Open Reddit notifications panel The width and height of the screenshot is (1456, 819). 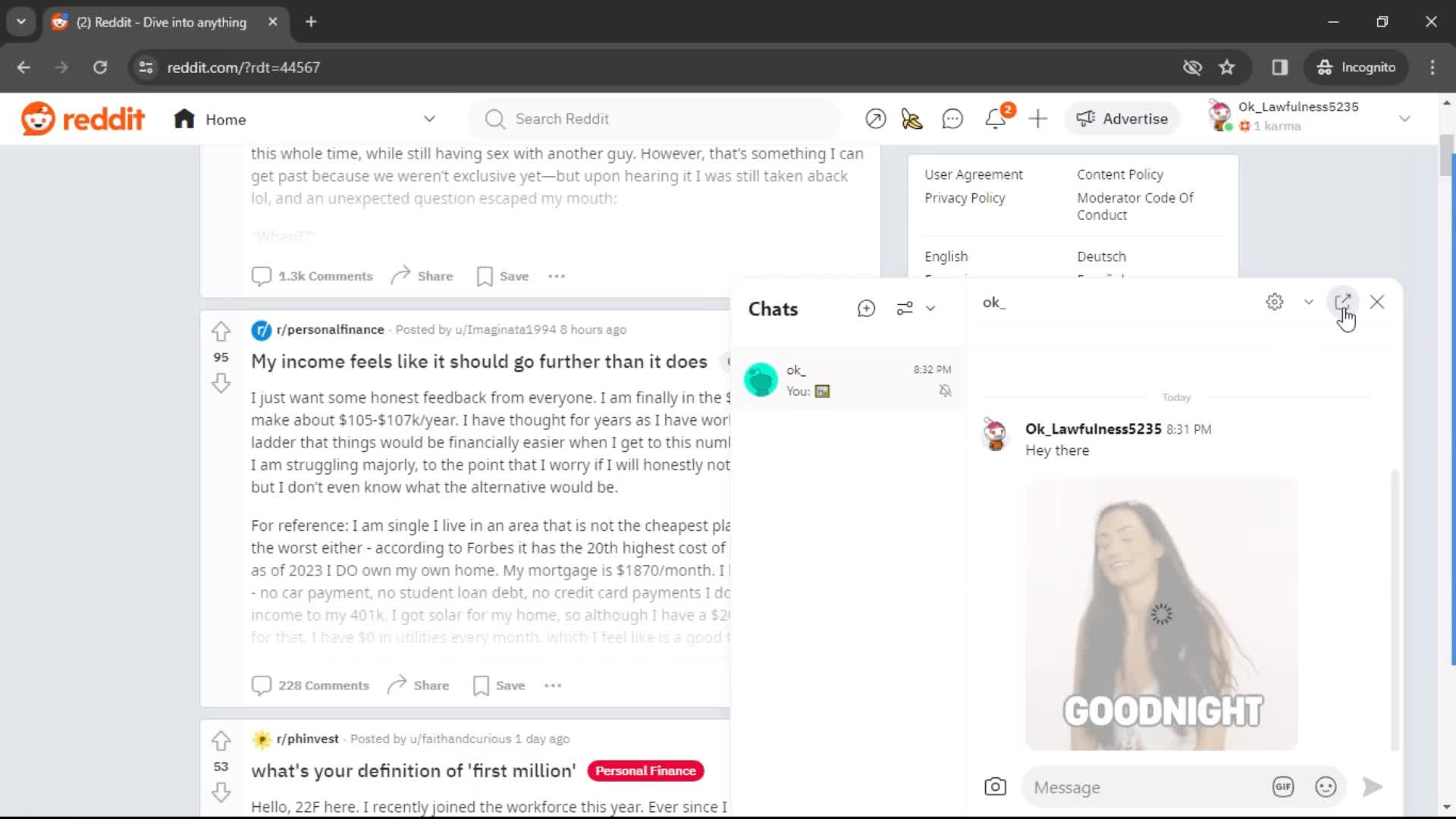click(996, 118)
